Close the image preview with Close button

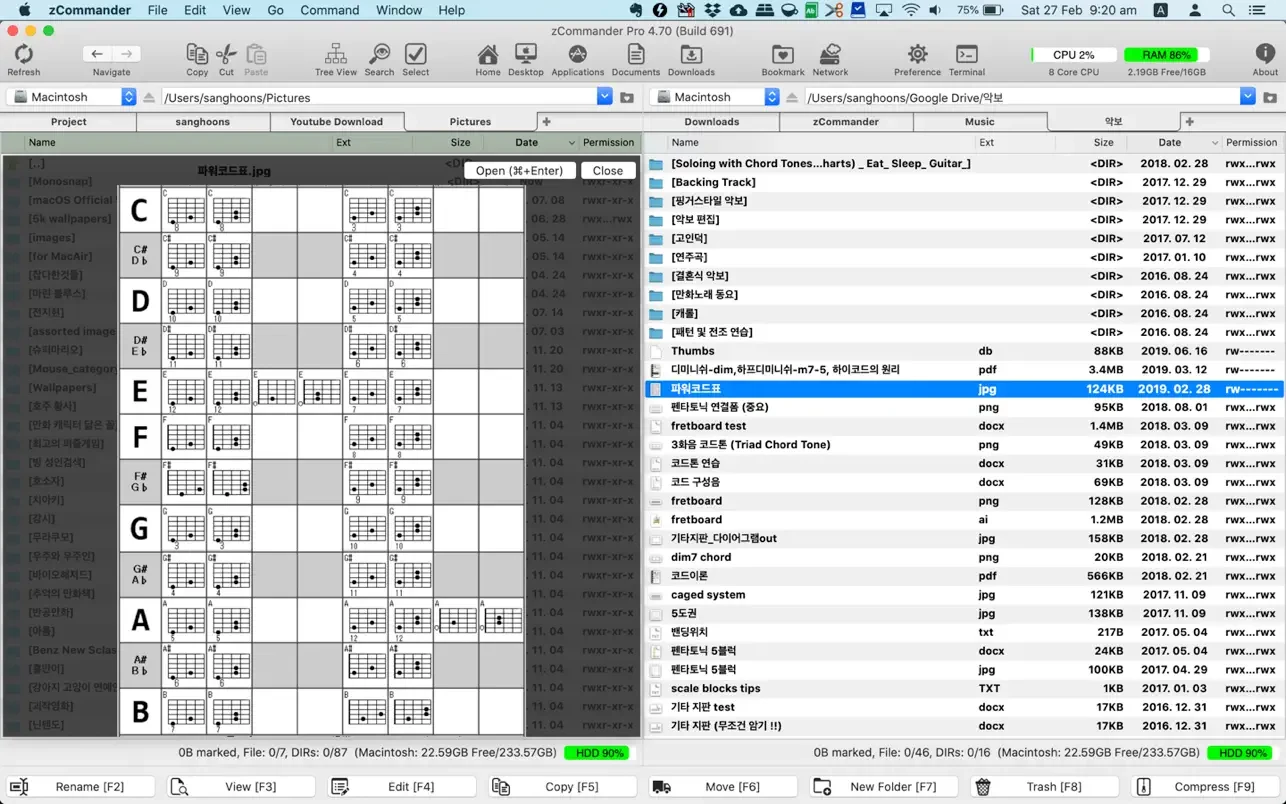607,171
